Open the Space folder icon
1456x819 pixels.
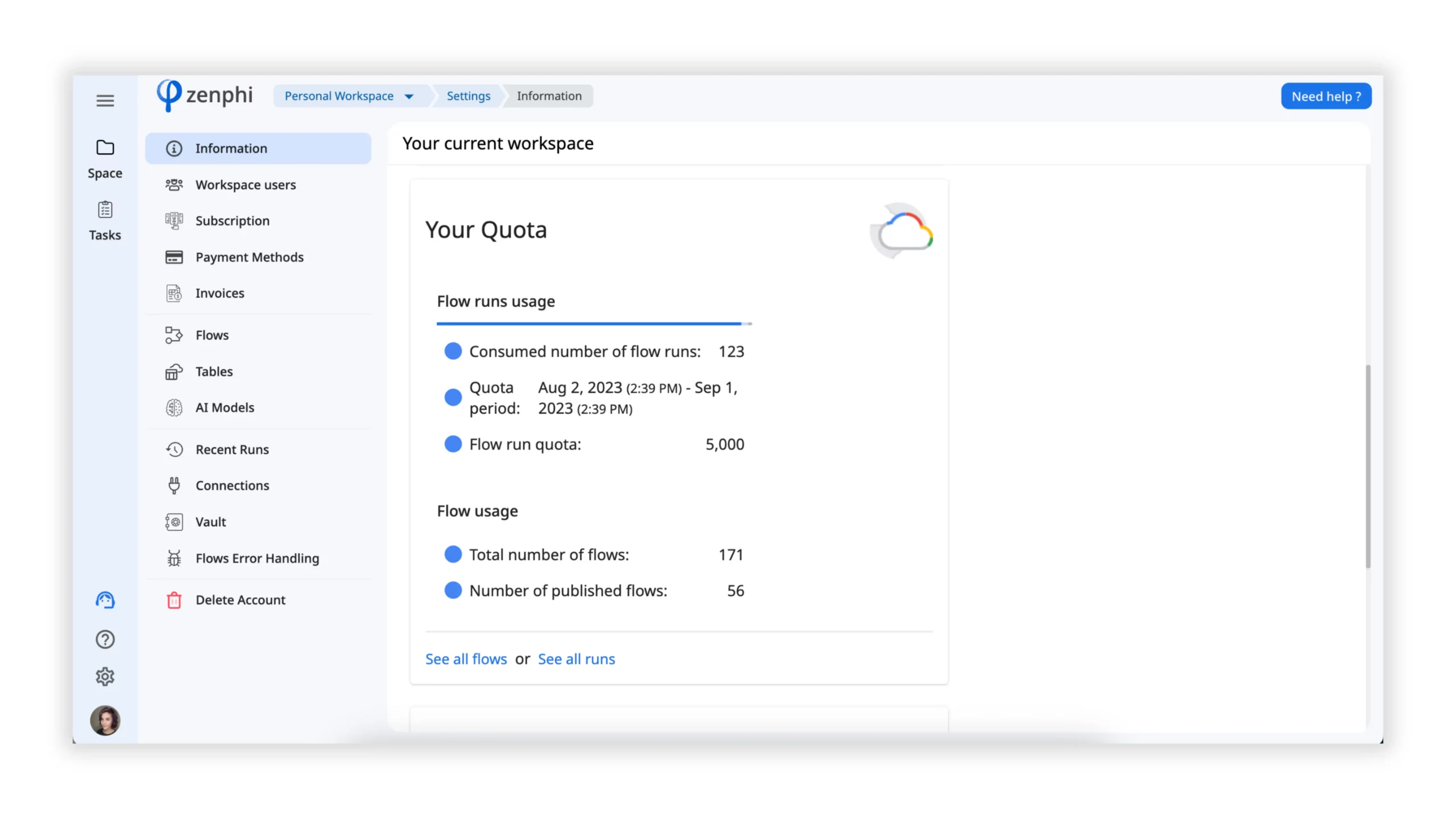(105, 148)
